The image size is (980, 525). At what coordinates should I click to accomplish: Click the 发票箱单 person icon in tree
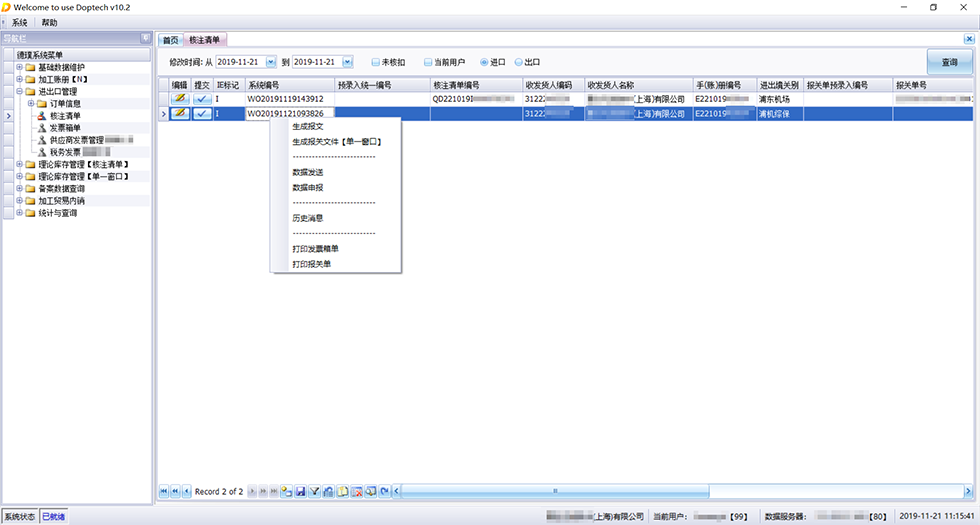point(42,128)
